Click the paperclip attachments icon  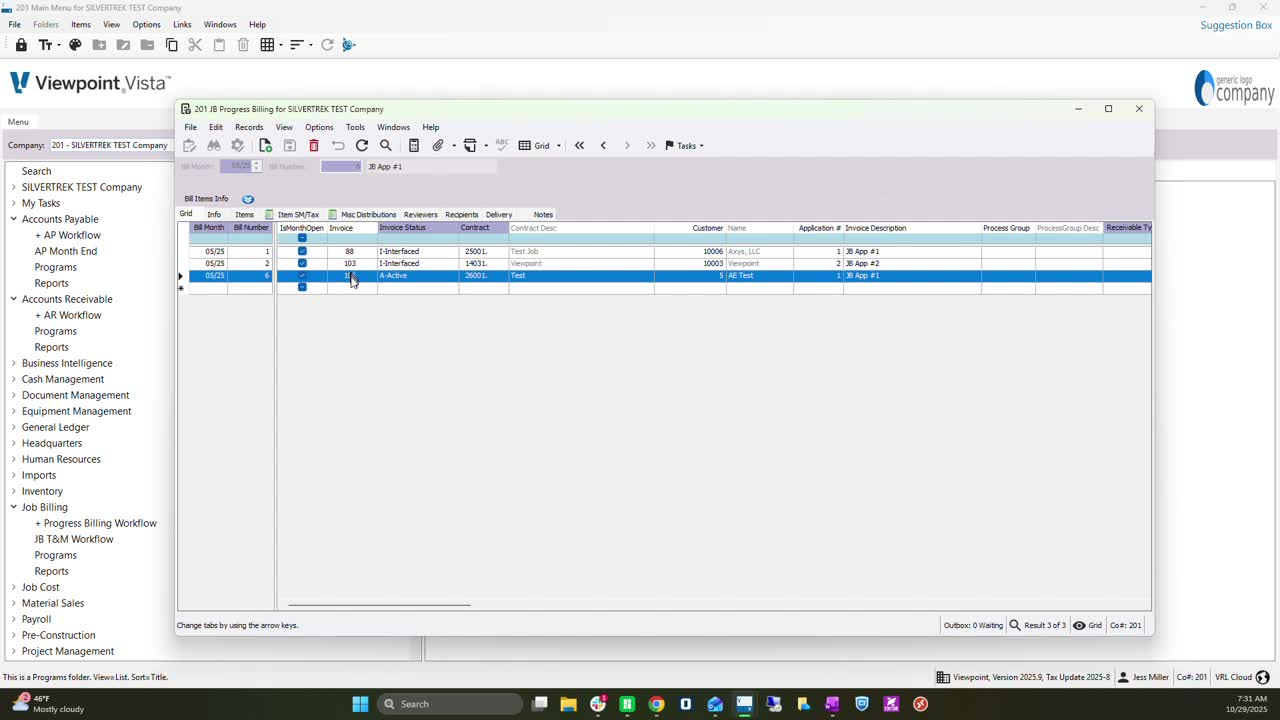[438, 146]
